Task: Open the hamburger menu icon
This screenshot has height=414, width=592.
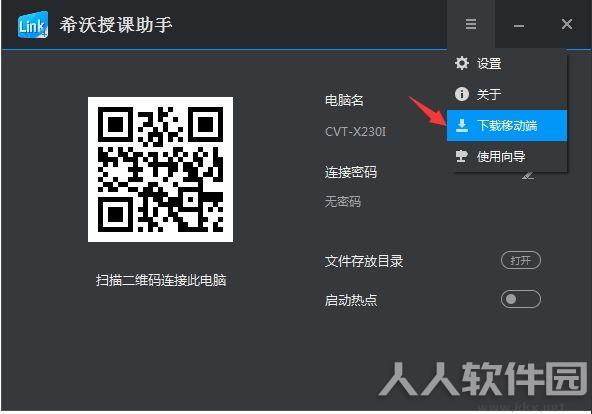Action: pyautogui.click(x=471, y=24)
